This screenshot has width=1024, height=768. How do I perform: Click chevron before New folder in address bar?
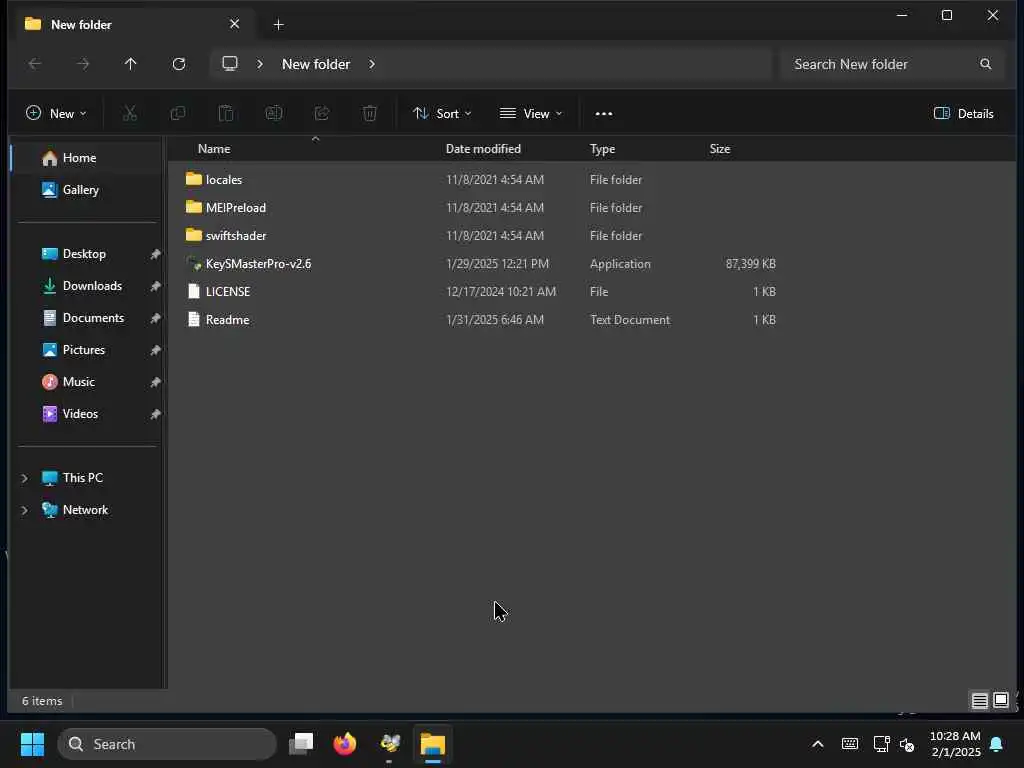pyautogui.click(x=260, y=64)
